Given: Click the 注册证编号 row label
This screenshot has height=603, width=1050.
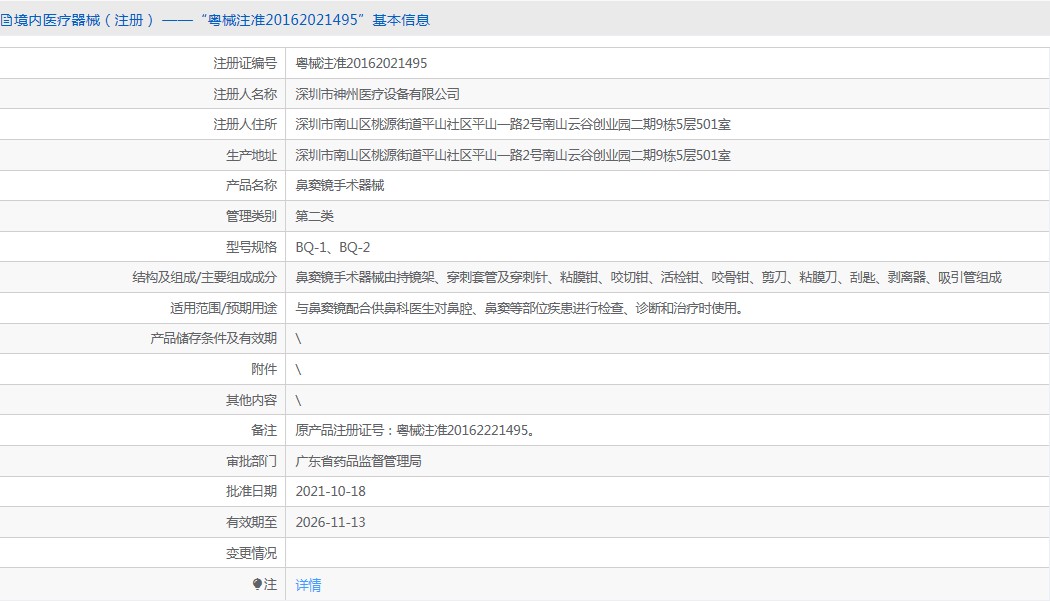Looking at the screenshot, I should point(244,63).
